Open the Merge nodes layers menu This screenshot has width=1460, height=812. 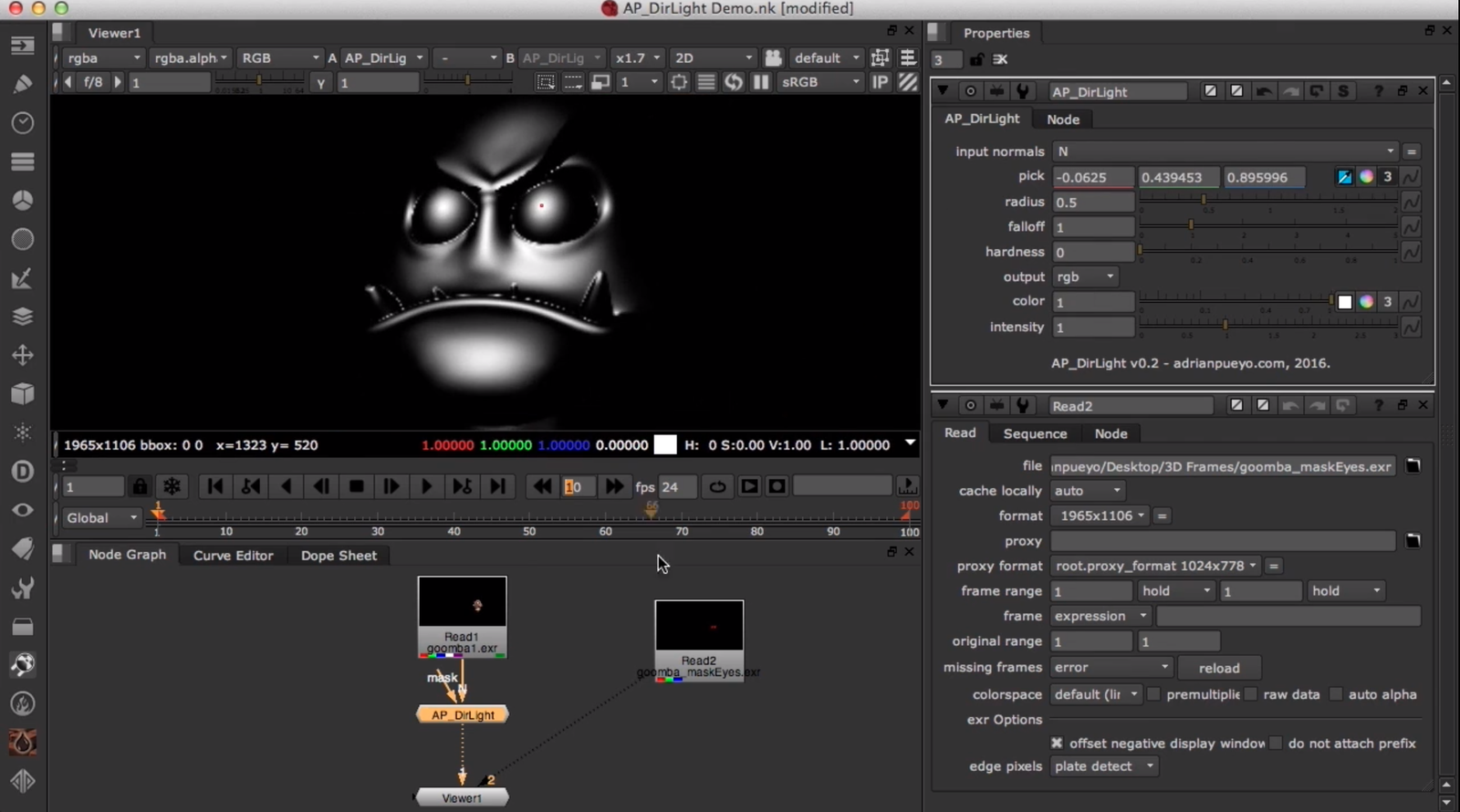click(x=23, y=317)
